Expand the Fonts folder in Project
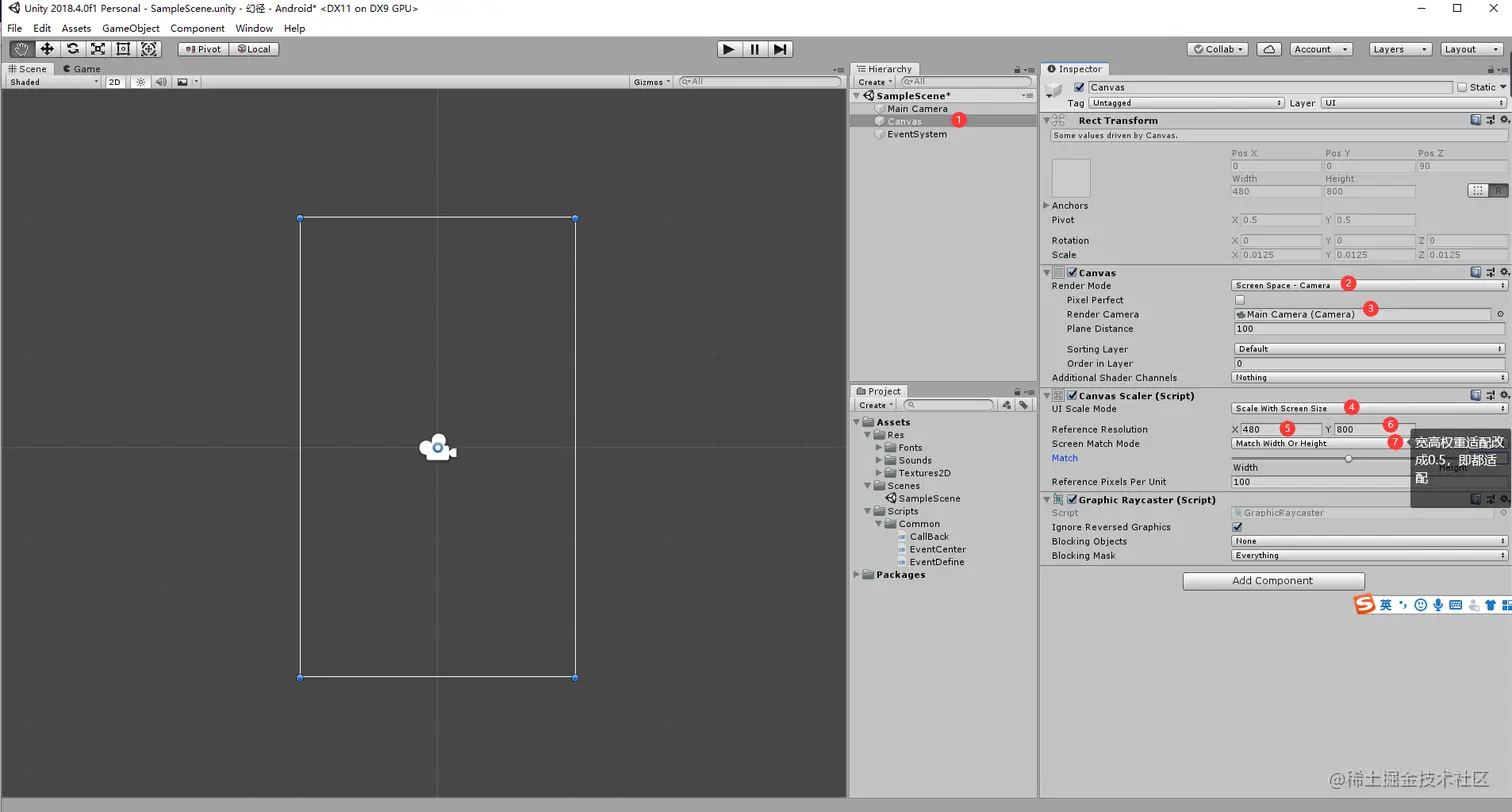1512x812 pixels. point(879,447)
